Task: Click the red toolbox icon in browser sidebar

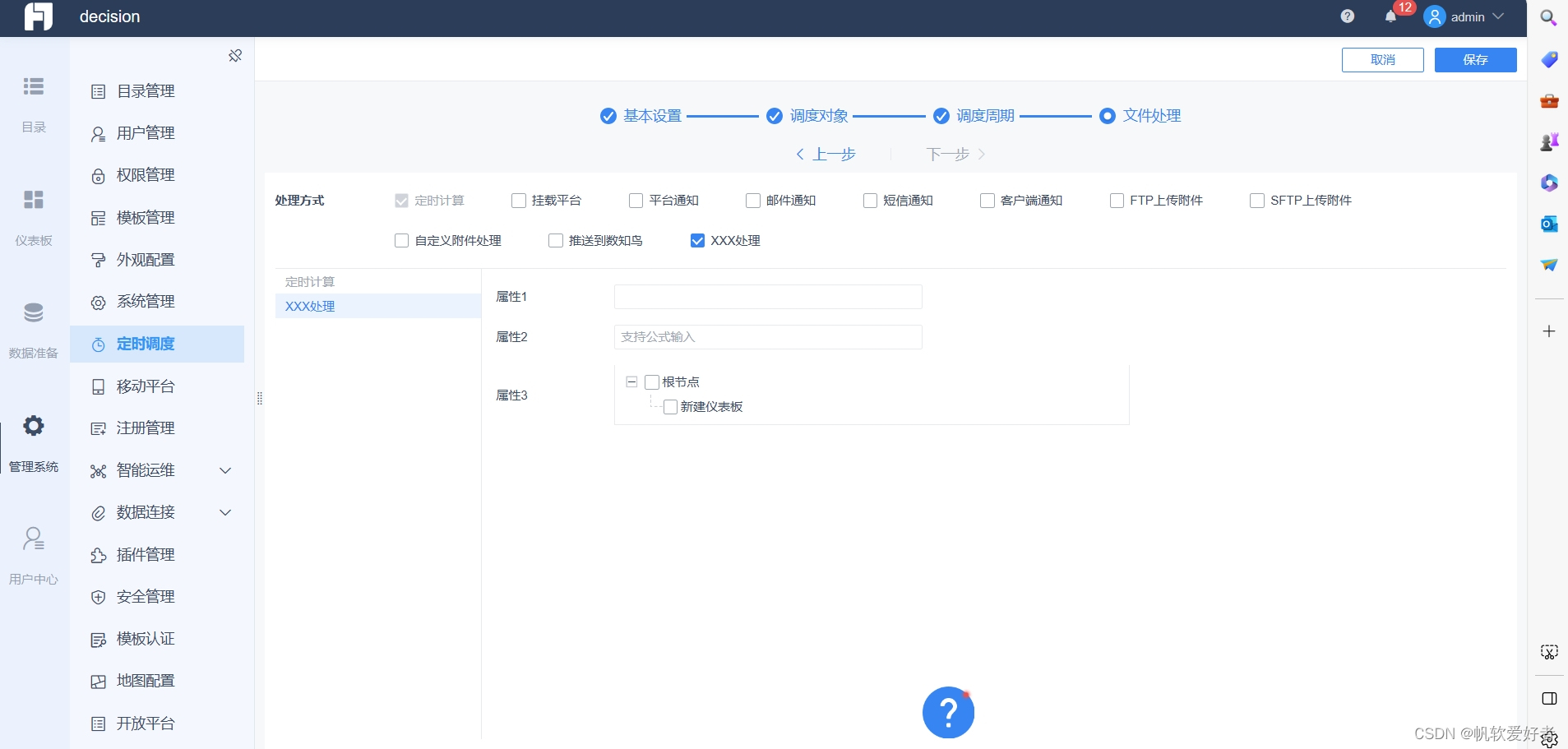Action: pyautogui.click(x=1549, y=100)
